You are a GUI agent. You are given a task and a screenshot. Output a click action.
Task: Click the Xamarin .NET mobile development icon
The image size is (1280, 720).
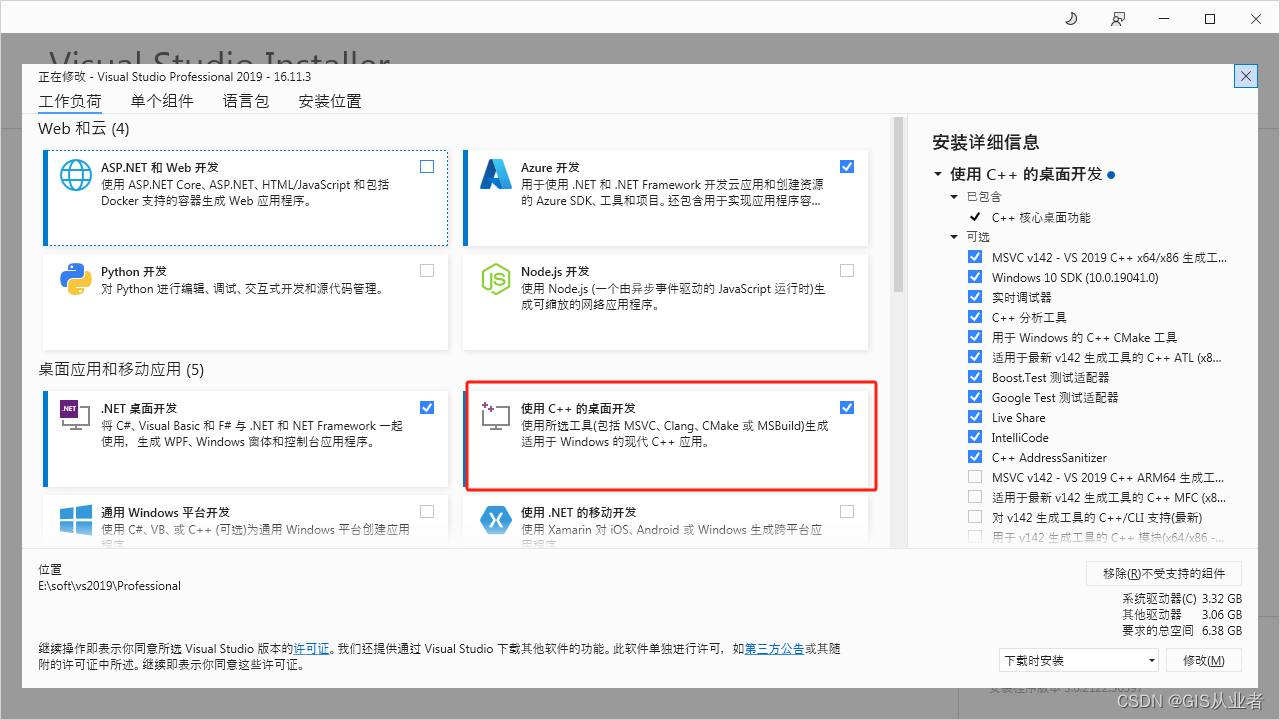tap(496, 520)
